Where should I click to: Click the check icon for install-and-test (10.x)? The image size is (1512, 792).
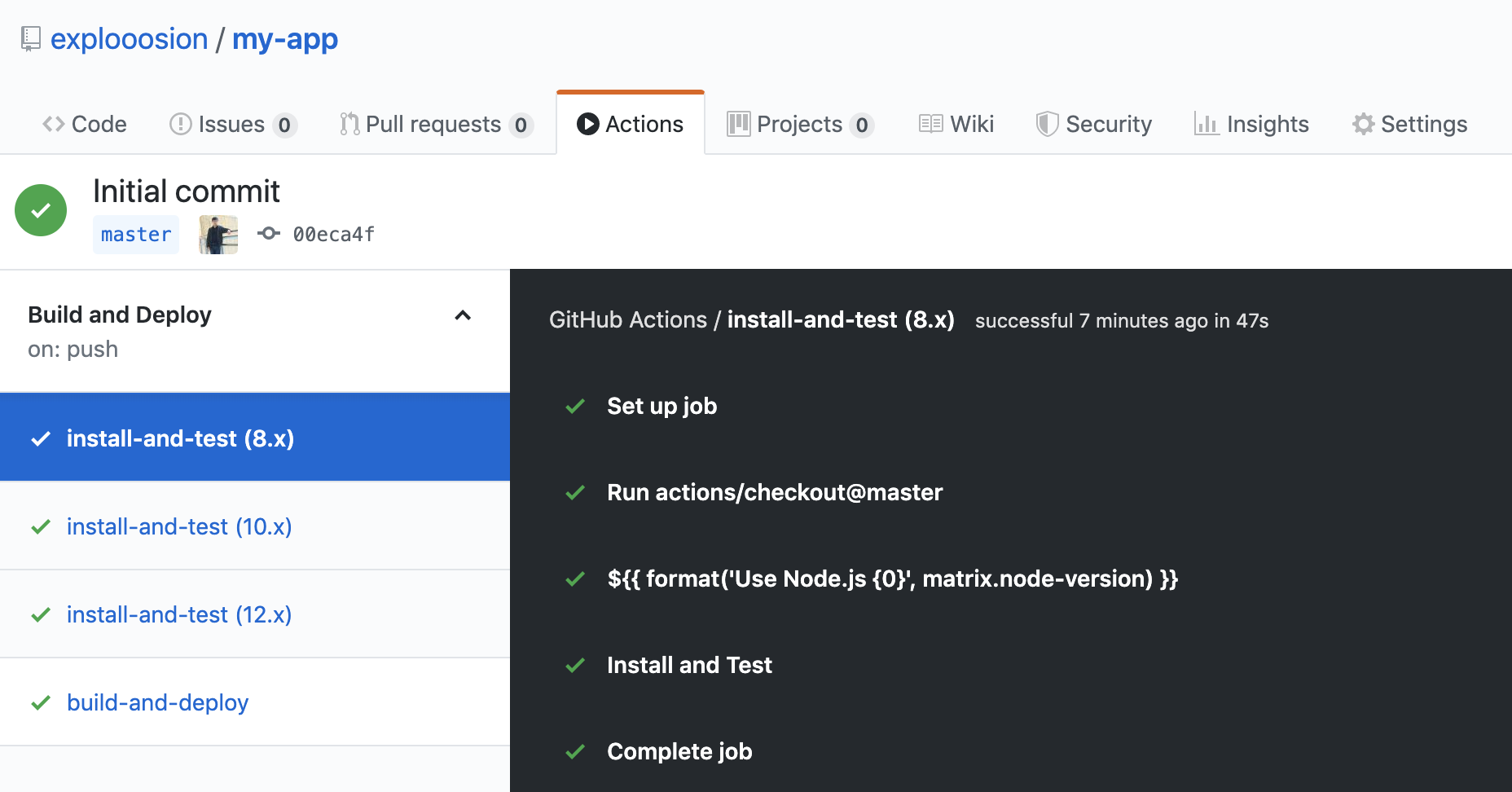tap(41, 527)
